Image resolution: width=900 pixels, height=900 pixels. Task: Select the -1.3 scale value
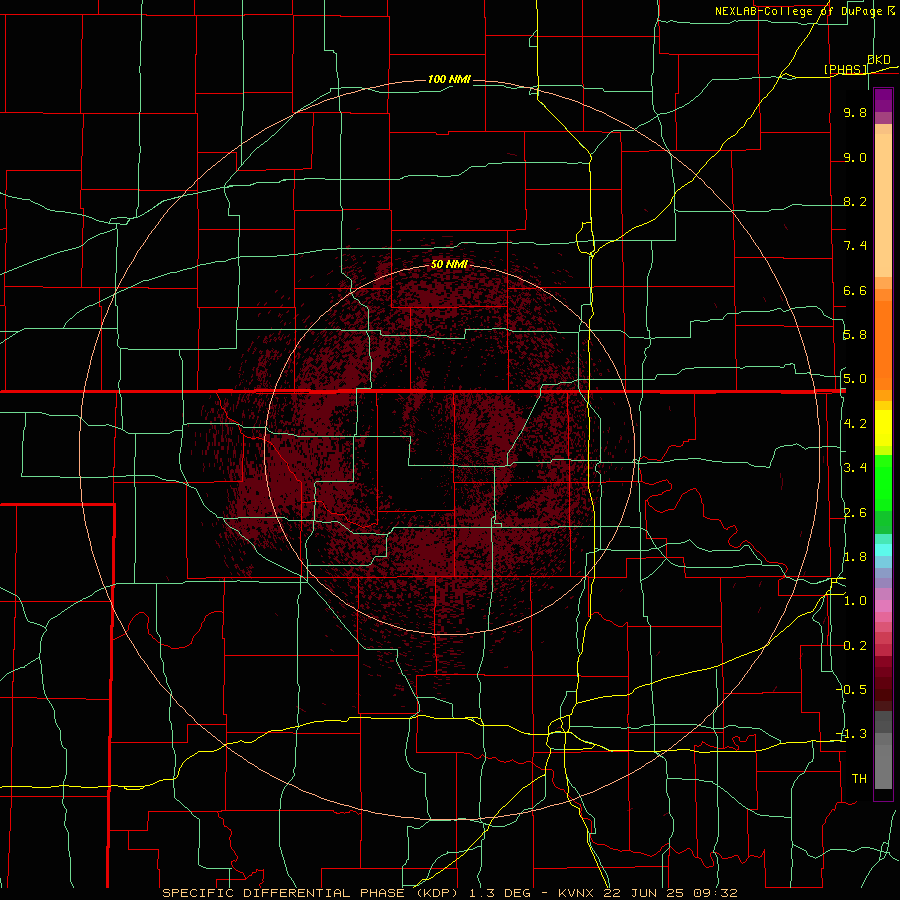point(853,734)
